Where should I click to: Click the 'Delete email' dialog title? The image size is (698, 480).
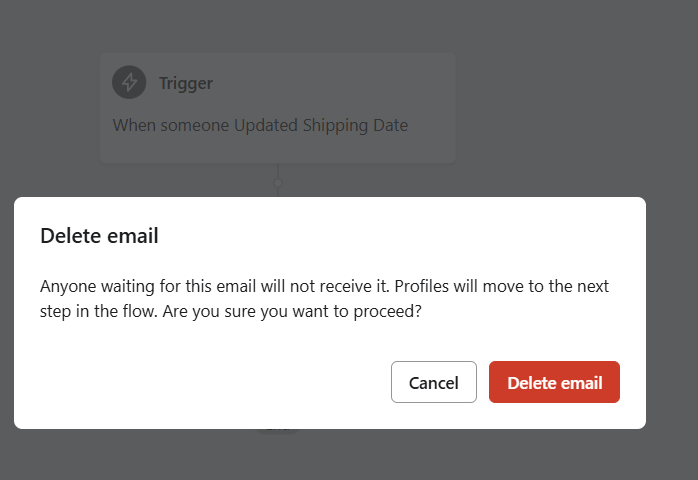point(99,236)
